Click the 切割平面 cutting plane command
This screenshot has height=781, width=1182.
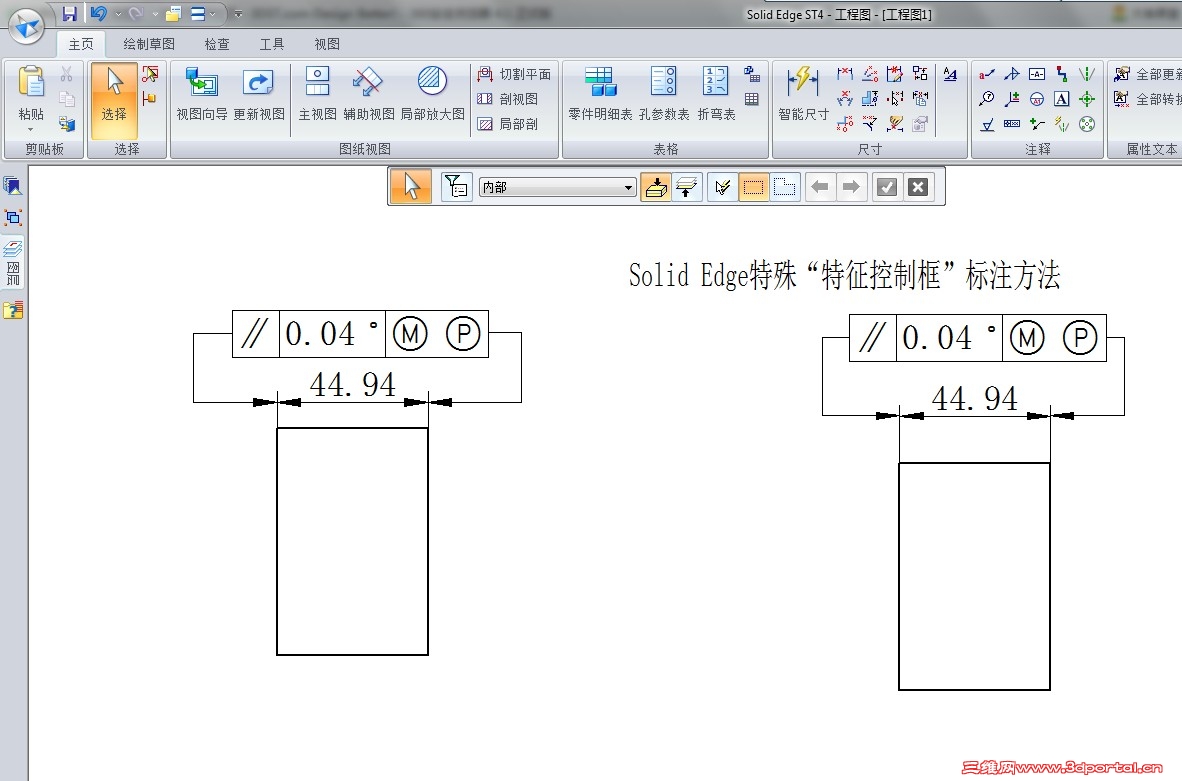pos(514,74)
